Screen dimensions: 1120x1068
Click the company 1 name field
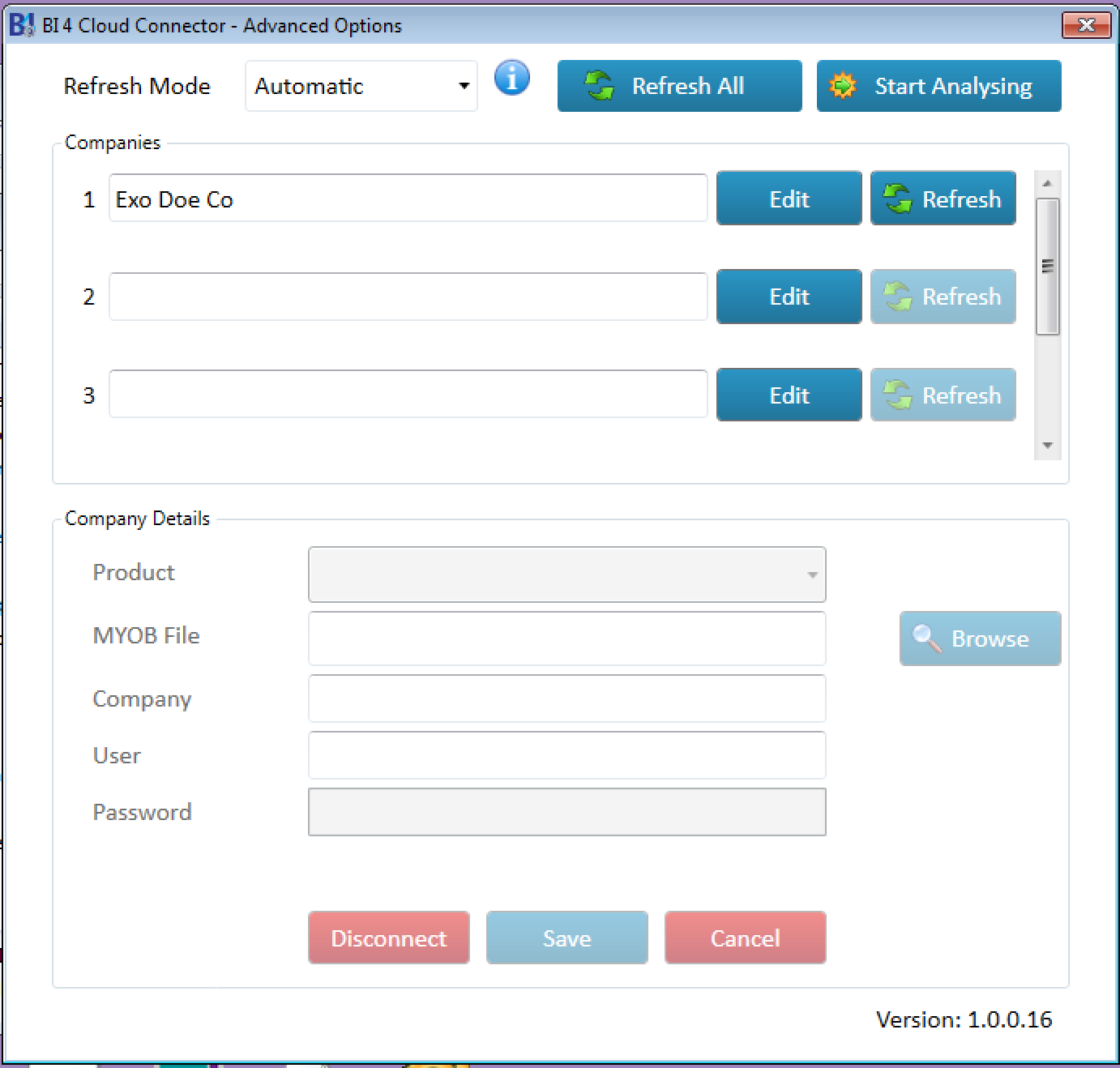408,198
